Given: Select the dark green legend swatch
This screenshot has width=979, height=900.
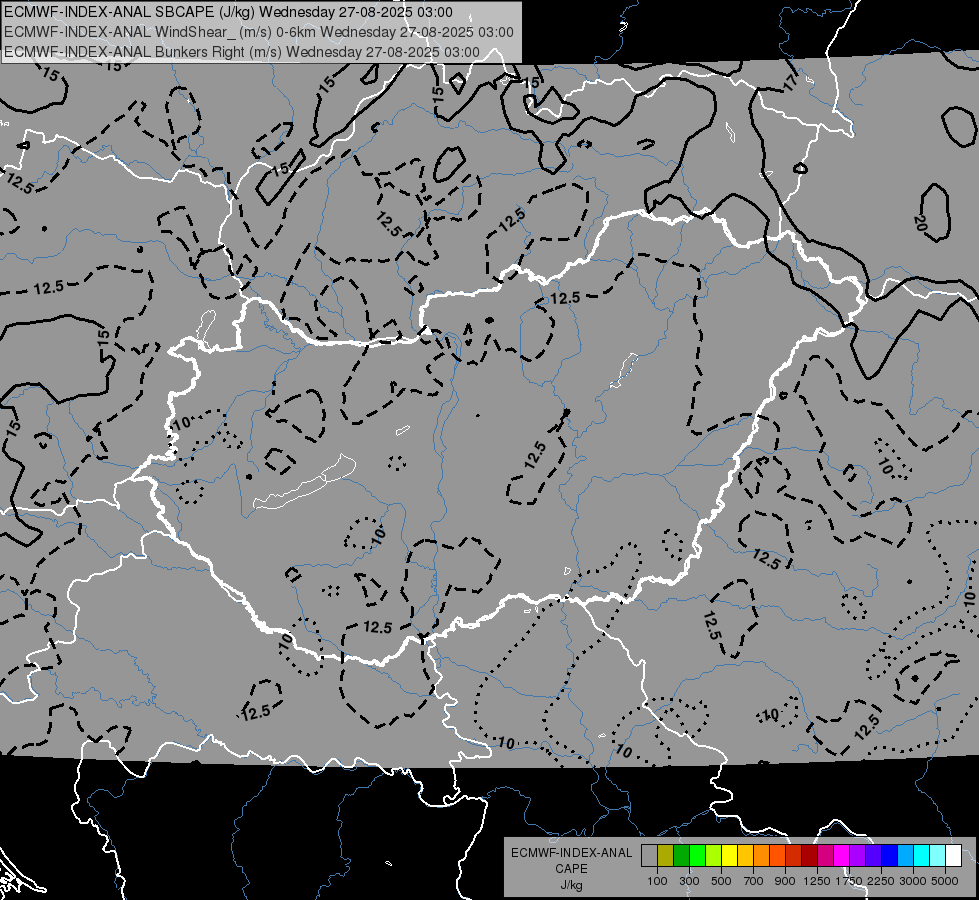Looking at the screenshot, I should (681, 856).
